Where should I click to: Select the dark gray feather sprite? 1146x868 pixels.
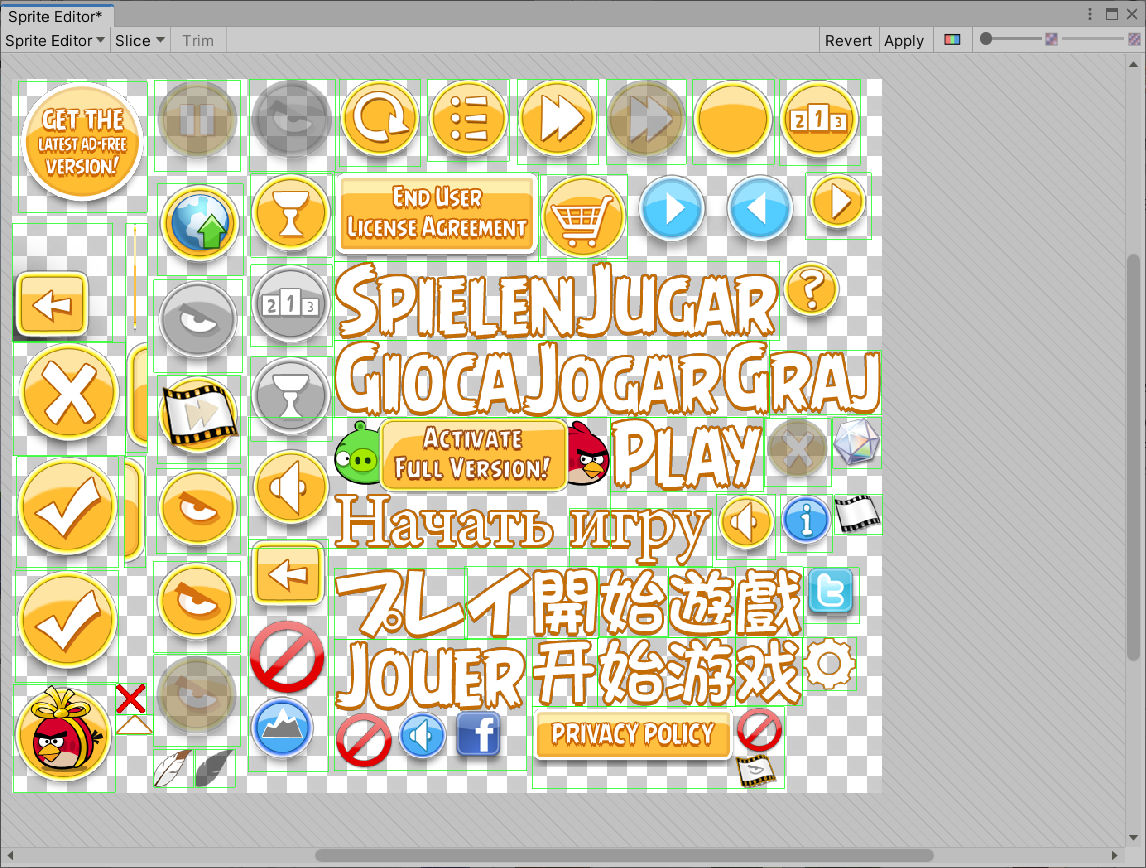(x=213, y=768)
